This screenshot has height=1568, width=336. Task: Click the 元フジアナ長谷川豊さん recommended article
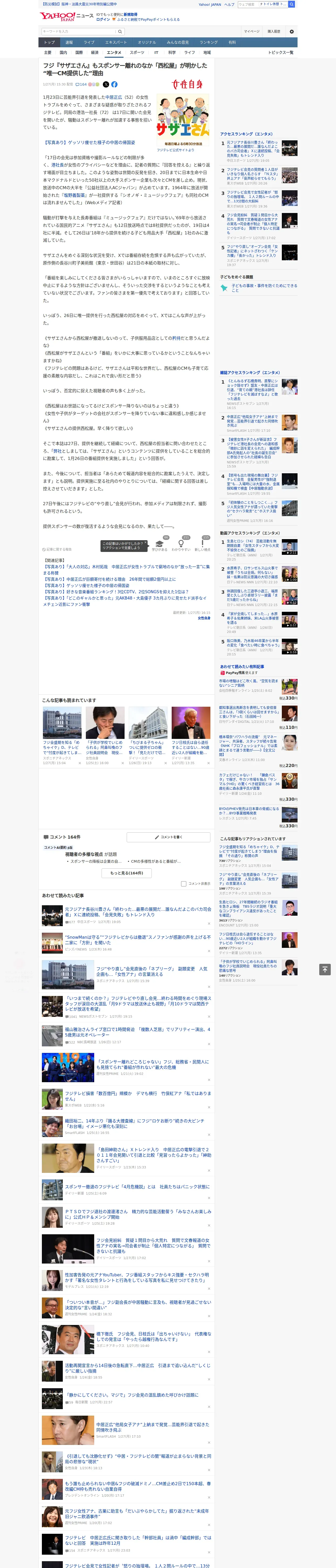tap(138, 912)
